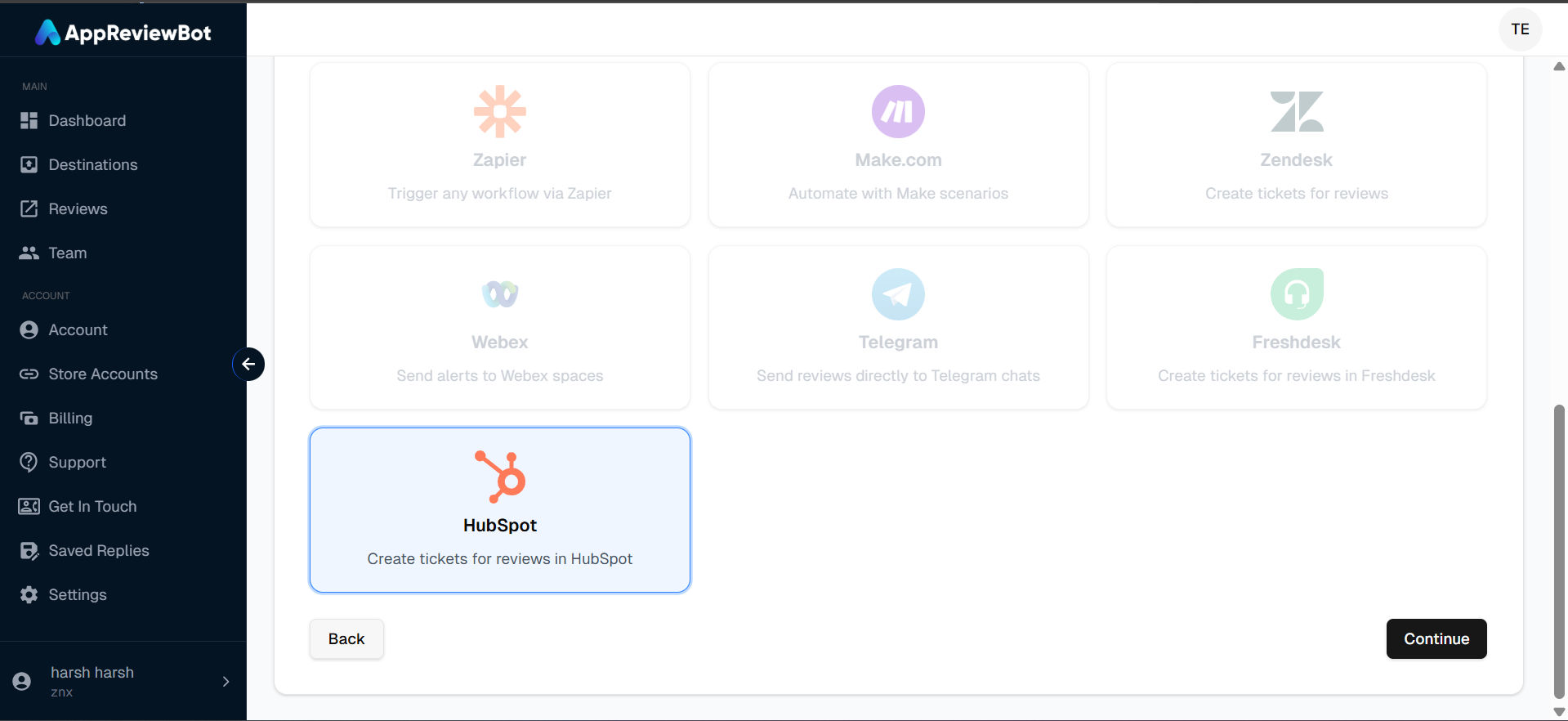Click the Back button
Image resolution: width=1568 pixels, height=721 pixels.
(346, 638)
